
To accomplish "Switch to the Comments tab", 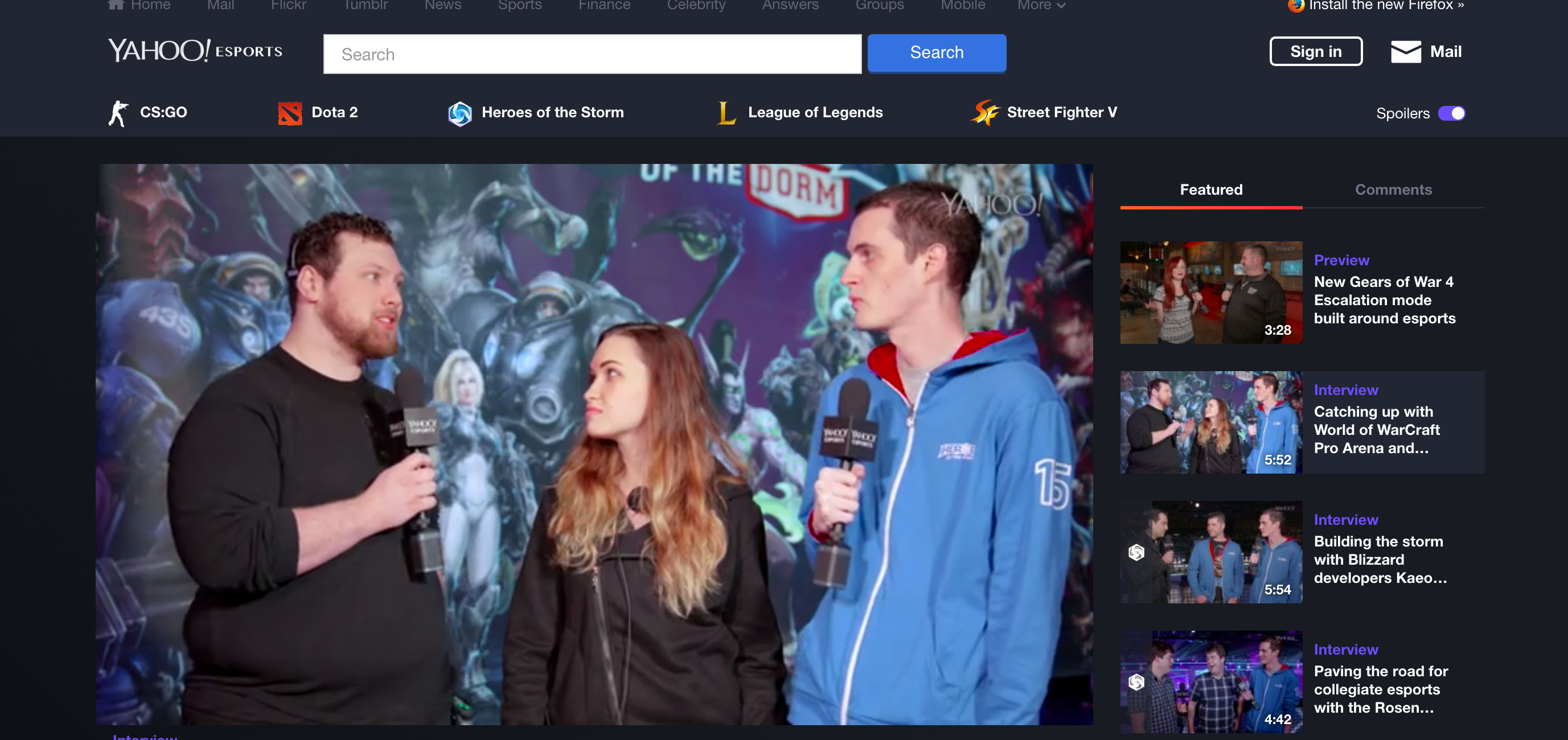I will (x=1393, y=190).
